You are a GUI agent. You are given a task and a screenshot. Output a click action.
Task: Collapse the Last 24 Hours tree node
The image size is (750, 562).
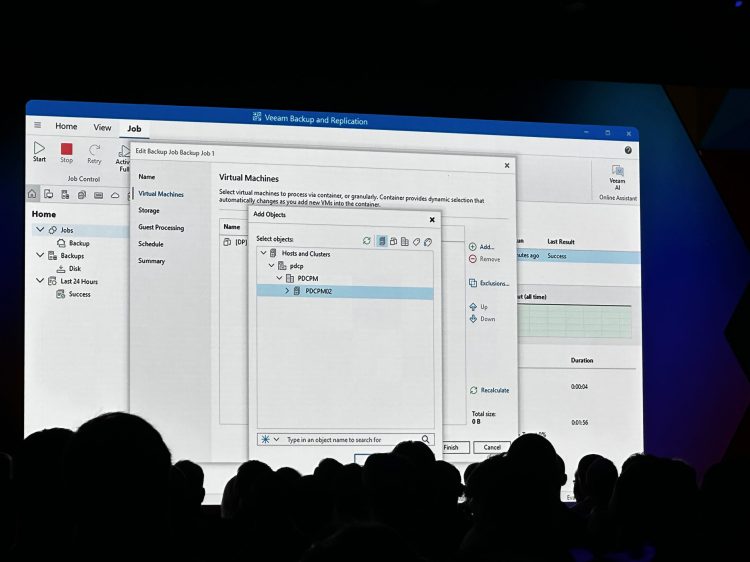(x=40, y=281)
